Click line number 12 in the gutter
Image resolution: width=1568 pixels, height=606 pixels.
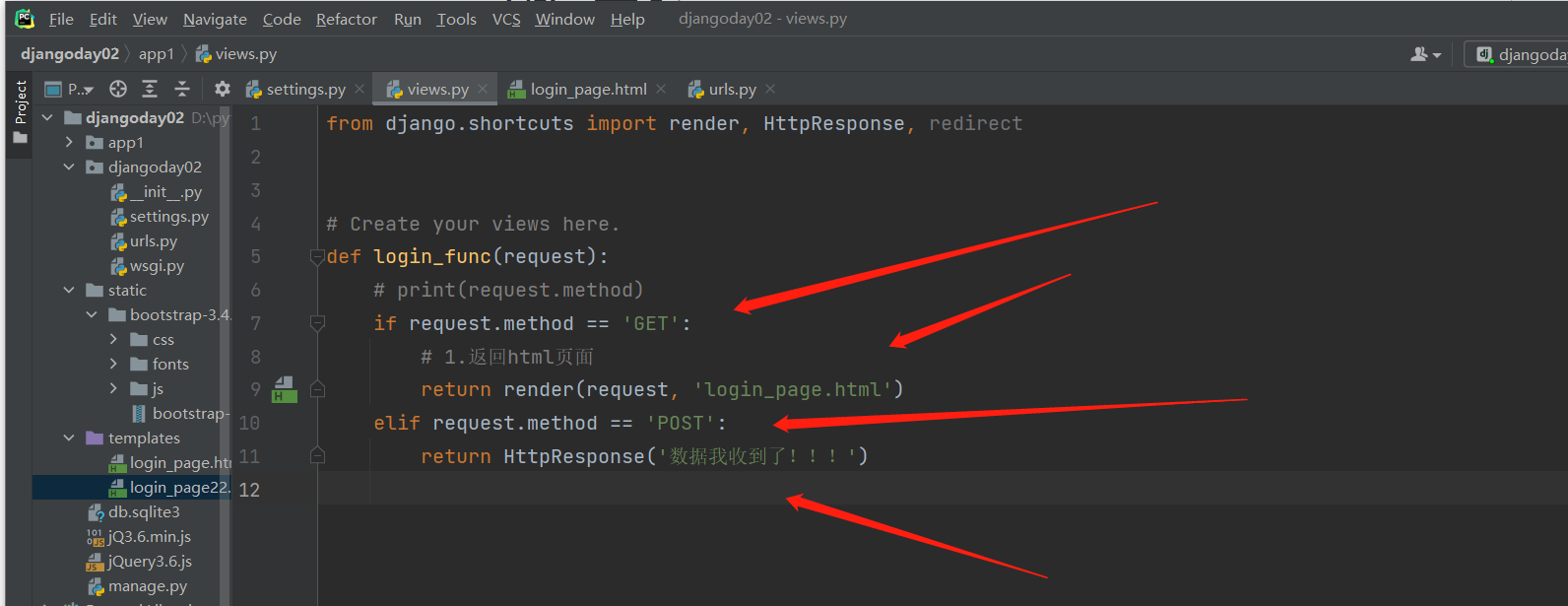(x=249, y=490)
